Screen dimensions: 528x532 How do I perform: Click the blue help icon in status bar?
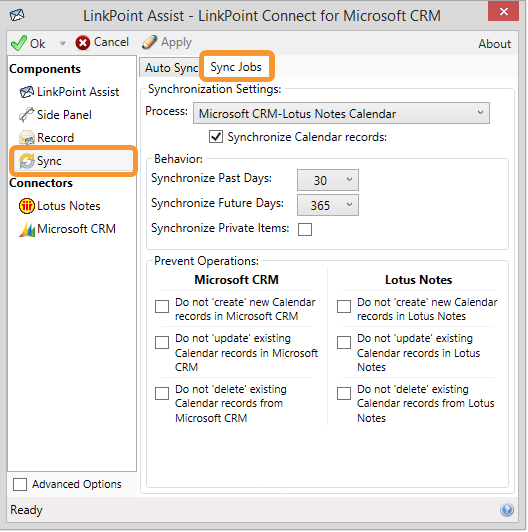pyautogui.click(x=507, y=510)
